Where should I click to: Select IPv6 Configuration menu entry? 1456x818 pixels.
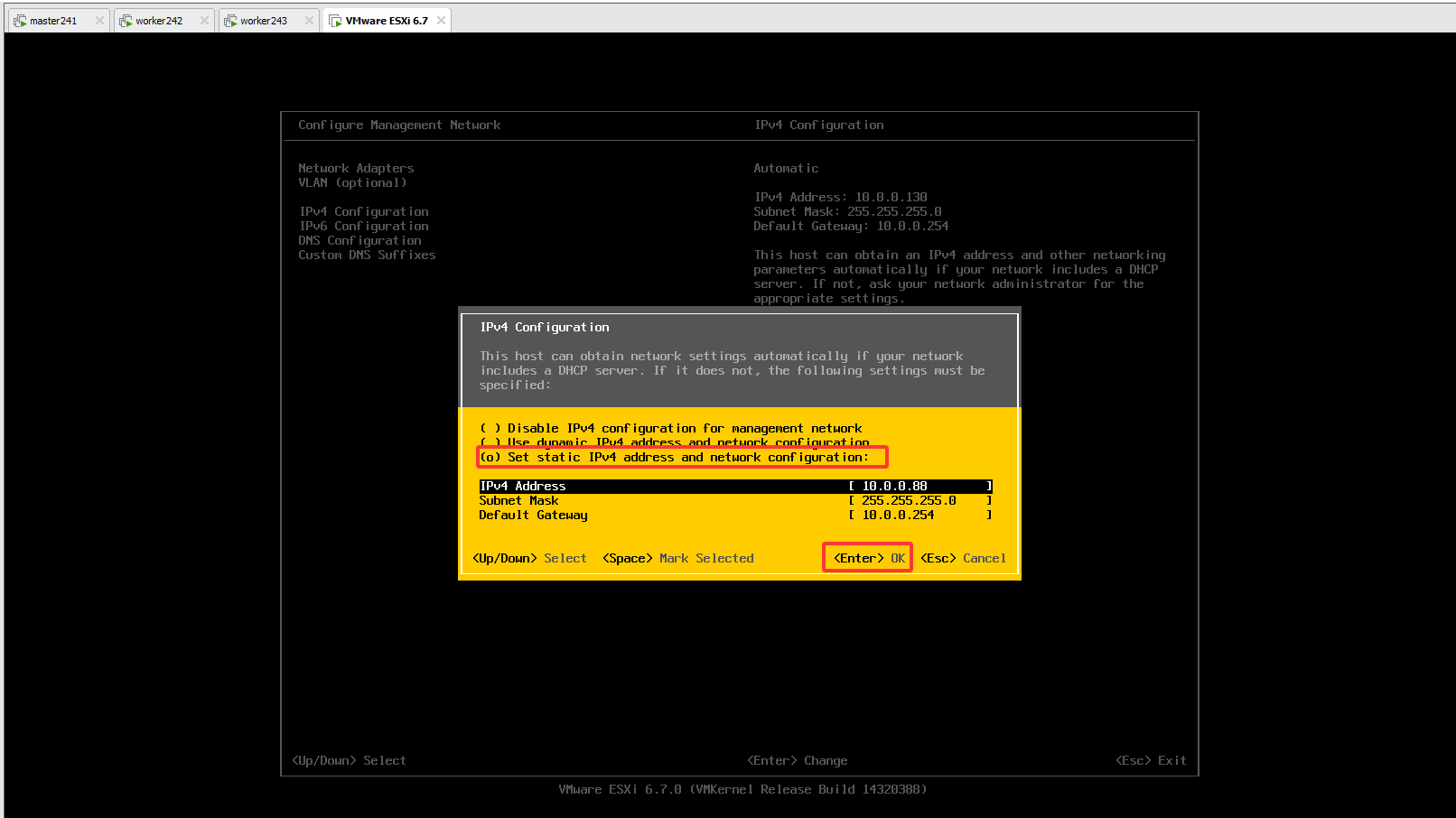point(364,226)
